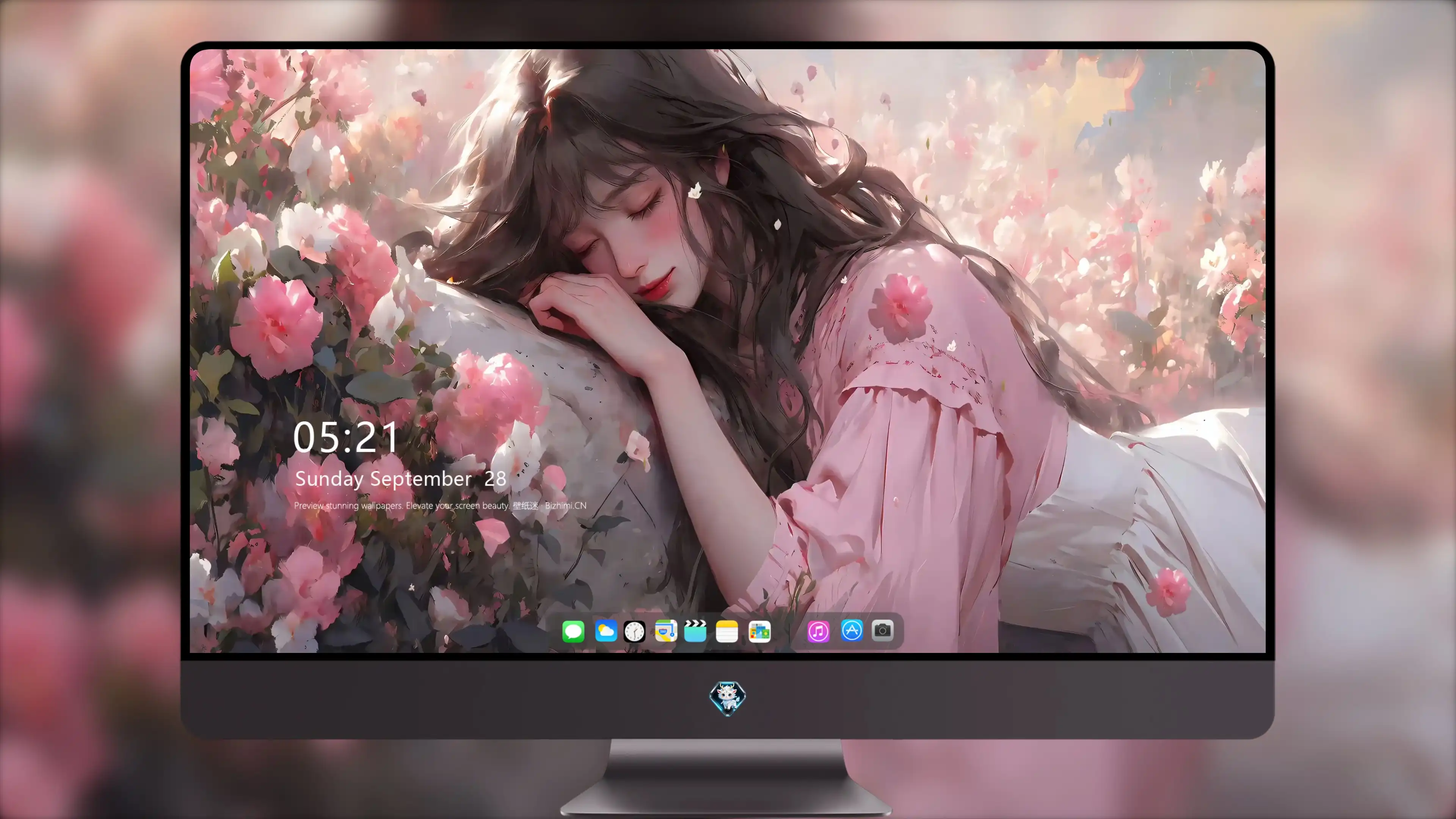Launch the Camera app from the dock
This screenshot has width=1456, height=819.
click(883, 630)
